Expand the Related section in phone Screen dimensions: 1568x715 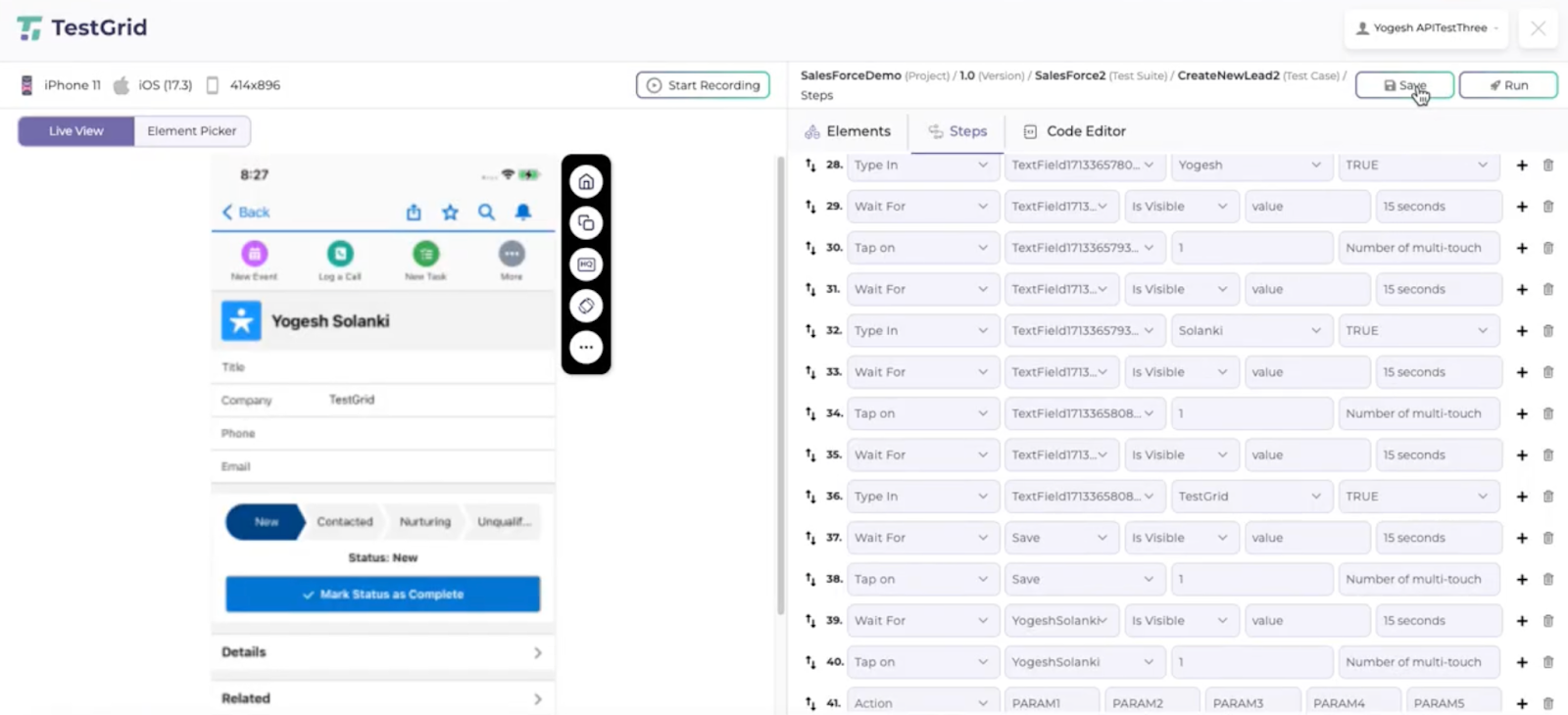click(x=383, y=698)
